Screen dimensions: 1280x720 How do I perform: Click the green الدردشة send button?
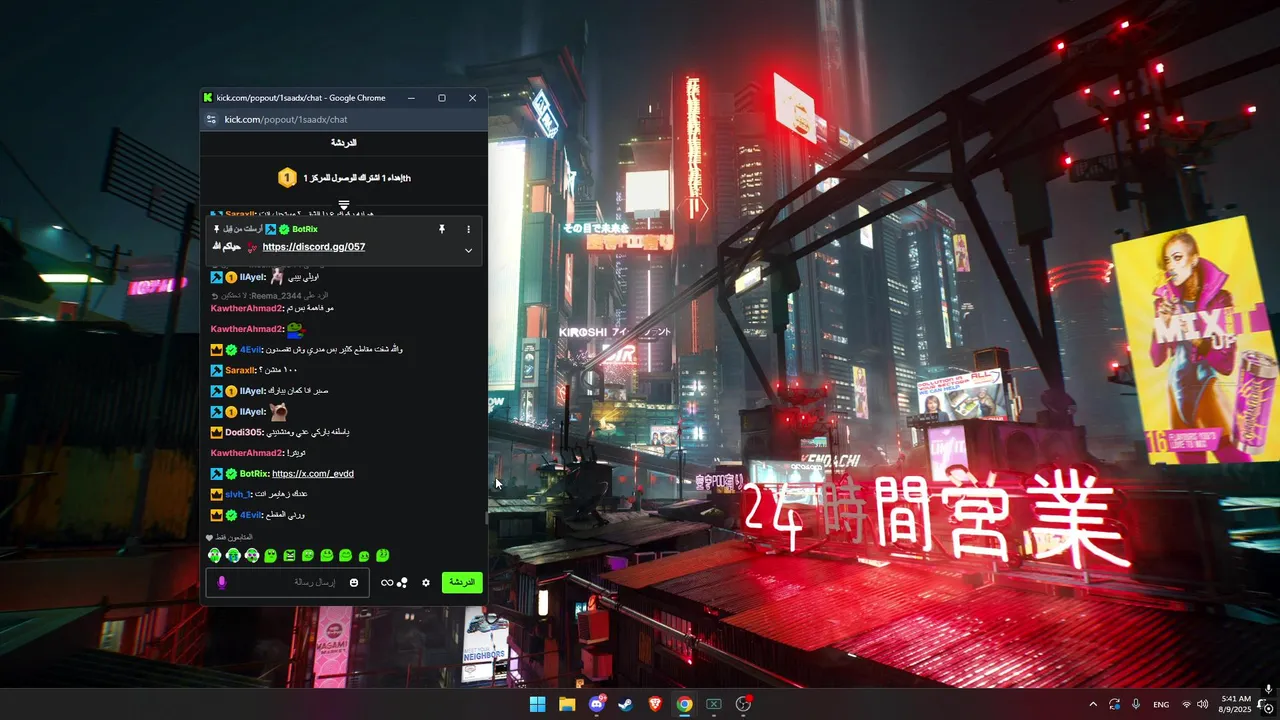[x=462, y=582]
